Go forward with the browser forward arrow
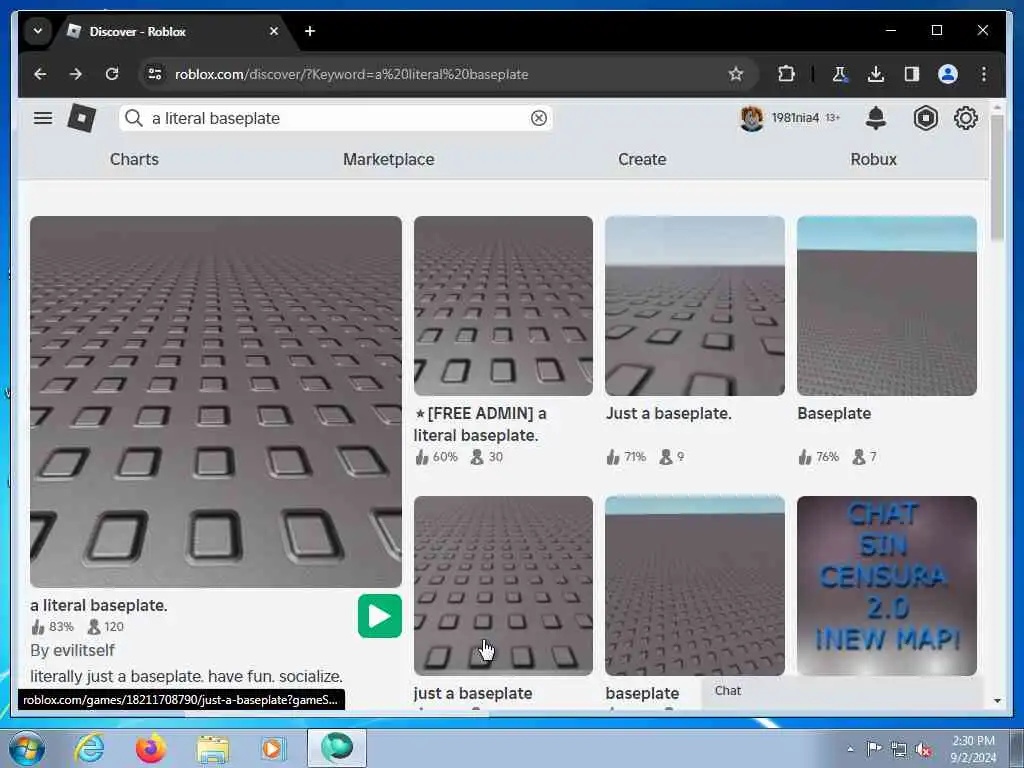 pyautogui.click(x=76, y=74)
